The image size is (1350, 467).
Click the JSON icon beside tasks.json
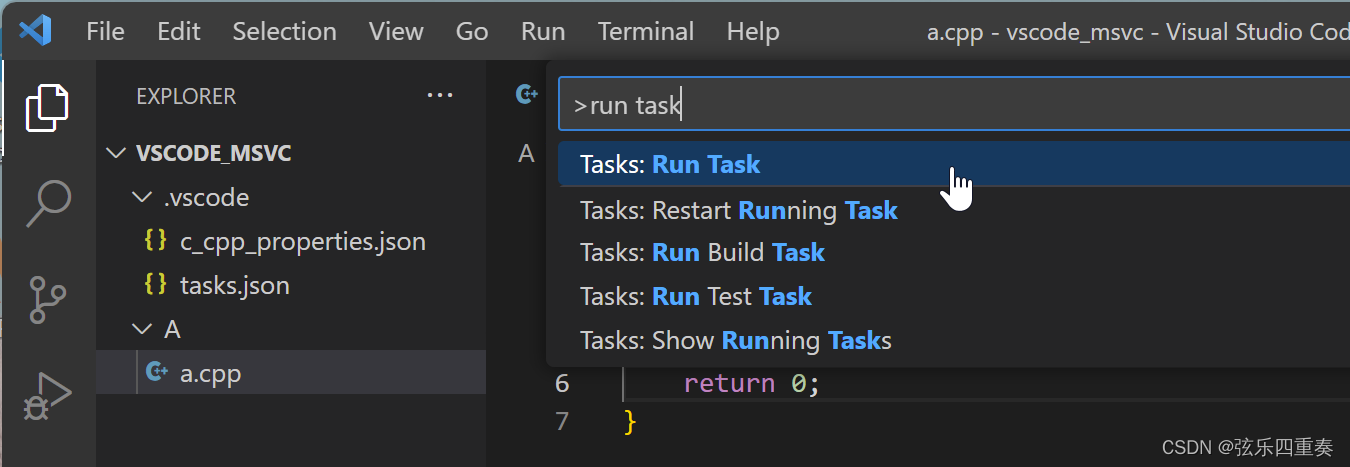pos(155,285)
